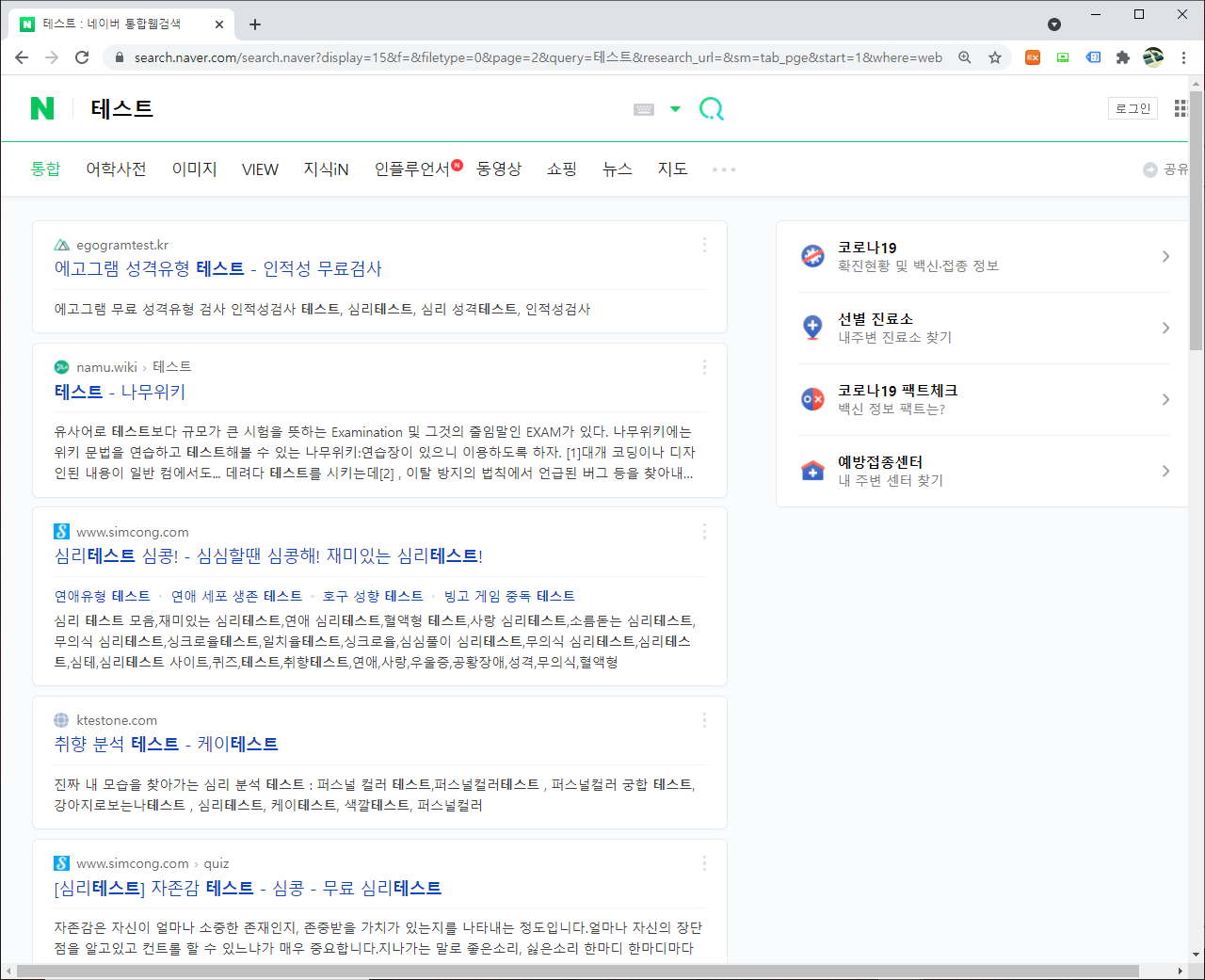This screenshot has width=1205, height=980.
Task: Click the vertical page scrollbar thumb
Action: [1197, 220]
